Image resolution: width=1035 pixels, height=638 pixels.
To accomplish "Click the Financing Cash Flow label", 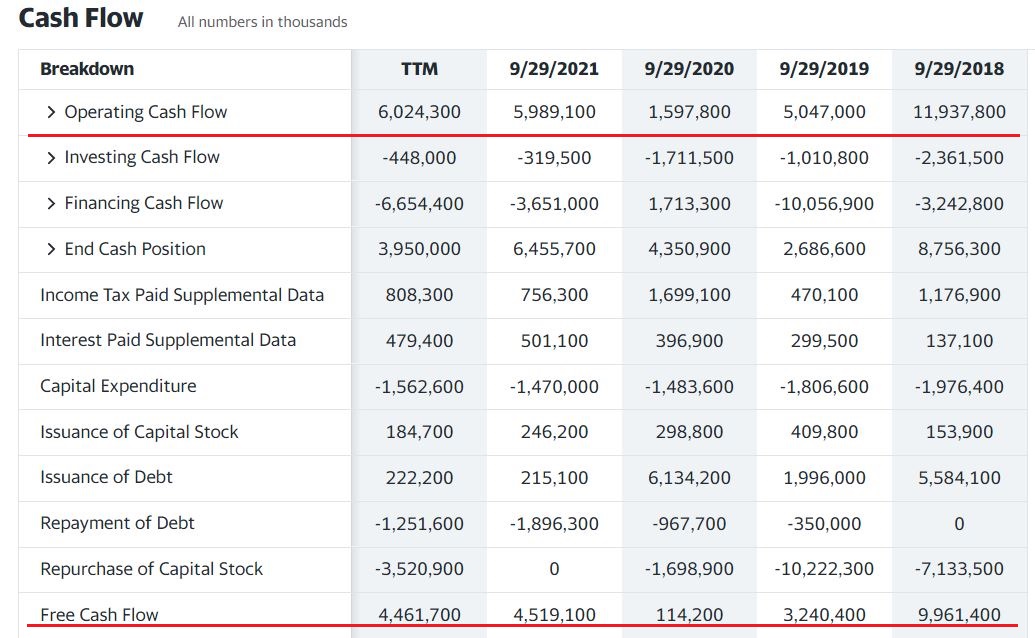I will pyautogui.click(x=143, y=203).
